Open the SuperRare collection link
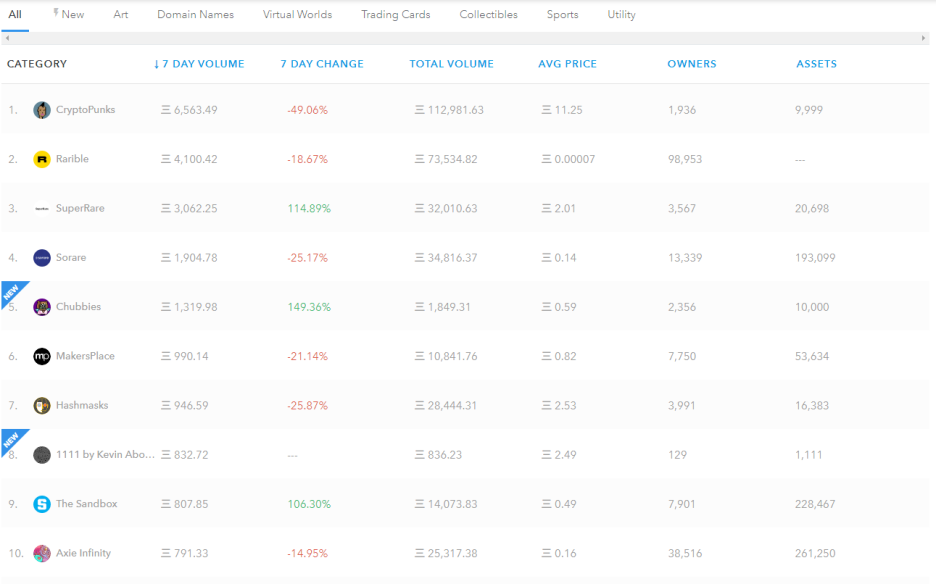 pos(80,208)
